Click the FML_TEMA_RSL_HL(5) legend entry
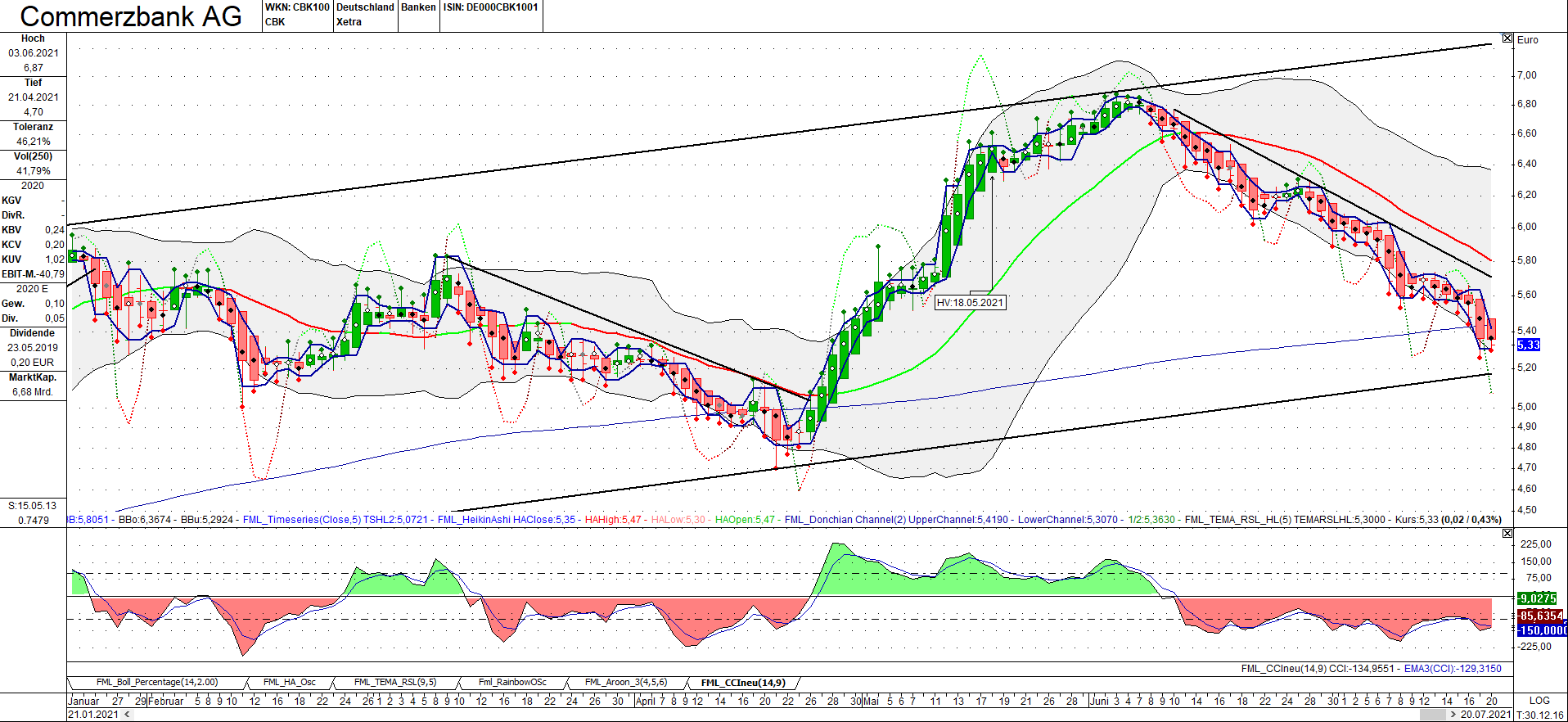Image resolution: width=1568 pixels, height=722 pixels. point(1238,520)
